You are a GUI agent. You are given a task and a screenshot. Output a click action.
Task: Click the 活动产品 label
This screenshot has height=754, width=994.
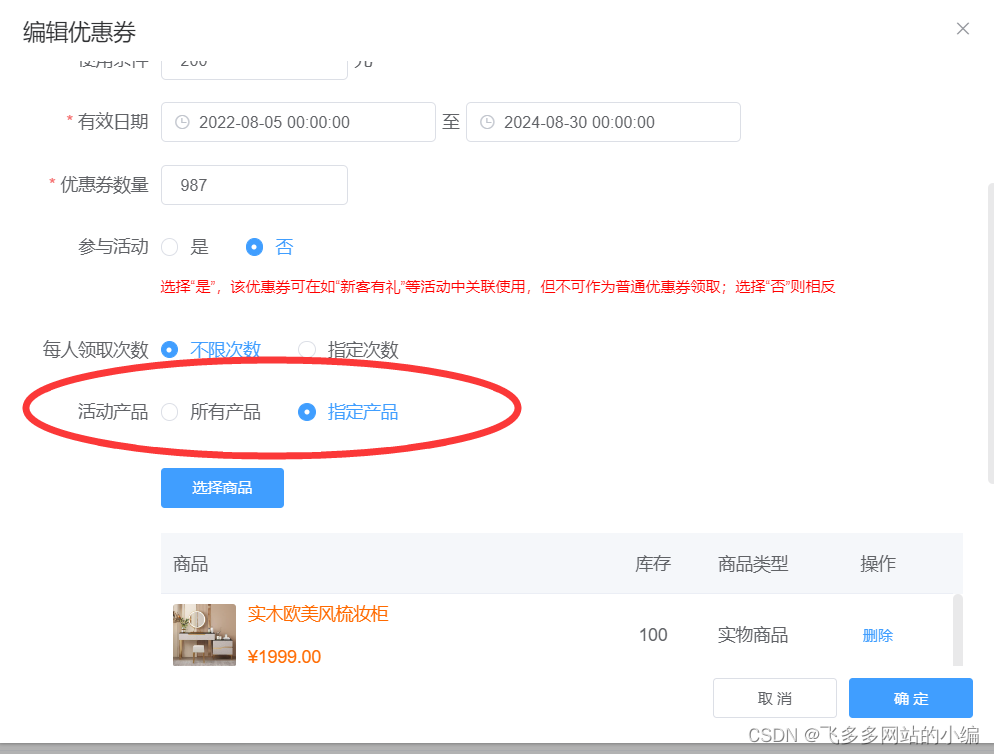click(113, 412)
